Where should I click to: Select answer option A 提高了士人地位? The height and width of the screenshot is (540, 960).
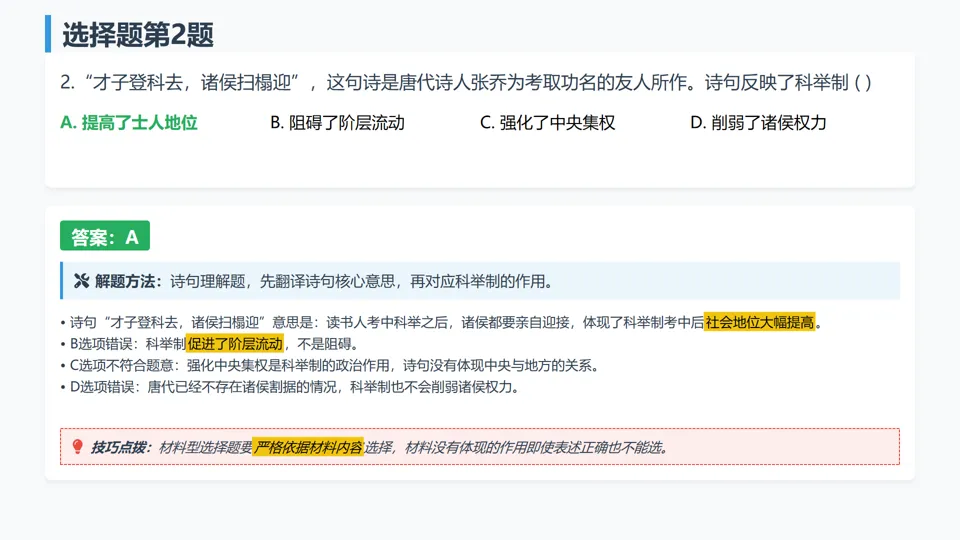coord(129,123)
